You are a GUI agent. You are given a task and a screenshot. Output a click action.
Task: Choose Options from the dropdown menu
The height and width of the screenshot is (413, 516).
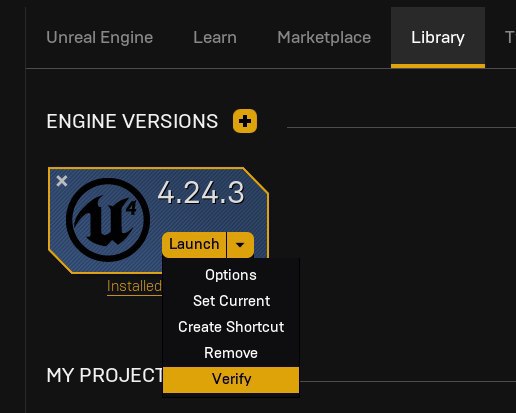231,275
